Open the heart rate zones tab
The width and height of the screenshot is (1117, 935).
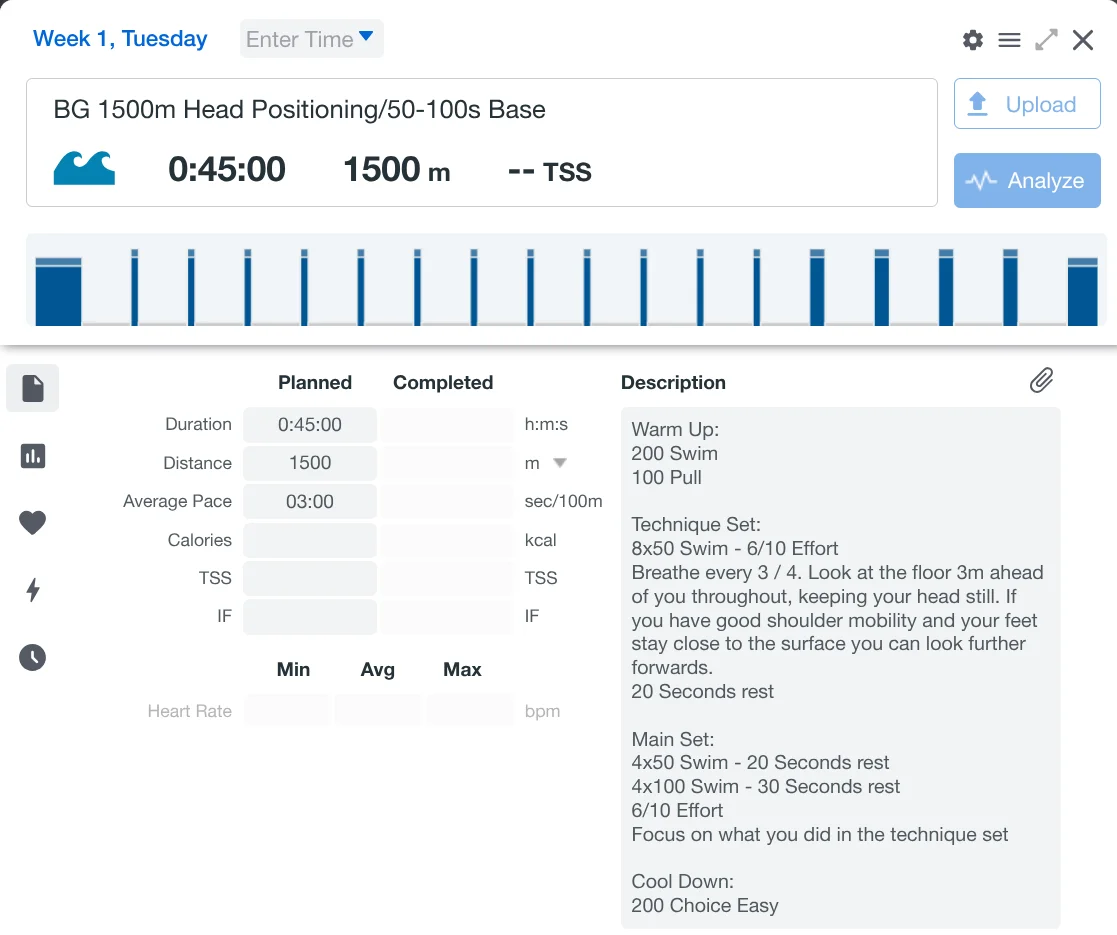click(x=33, y=522)
